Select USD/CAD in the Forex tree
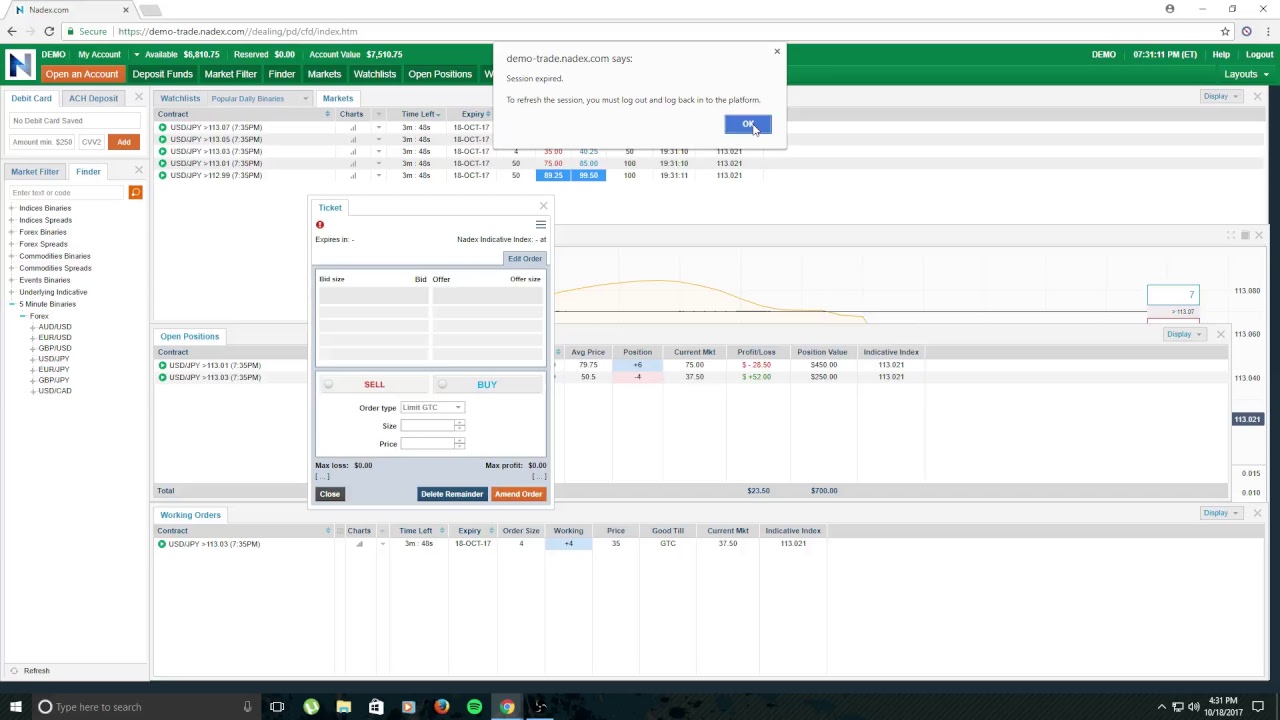Viewport: 1280px width, 720px height. point(54,391)
